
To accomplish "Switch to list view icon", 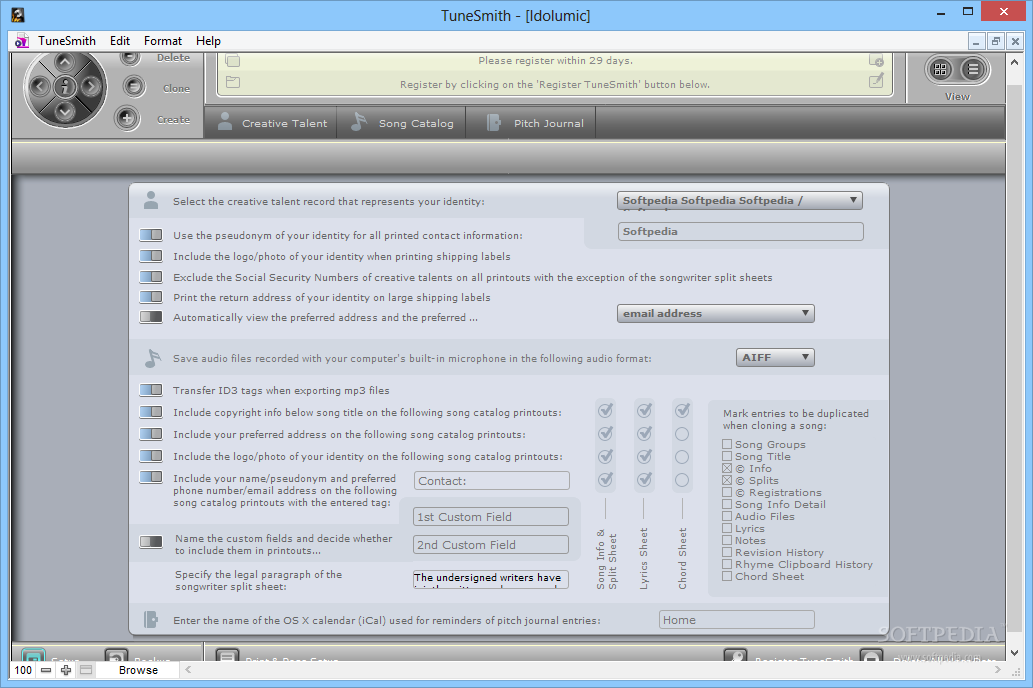I will [x=973, y=69].
